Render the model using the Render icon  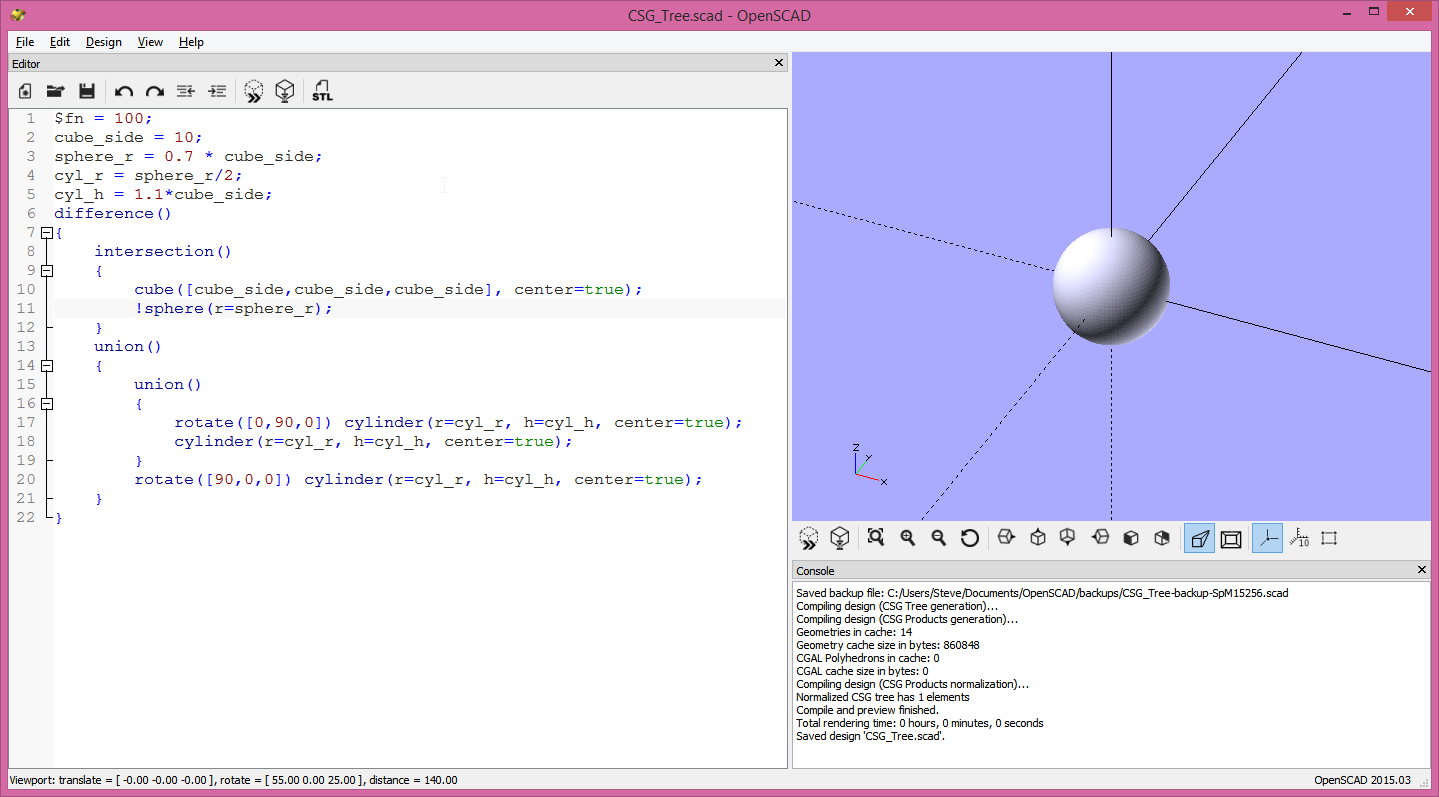285,90
